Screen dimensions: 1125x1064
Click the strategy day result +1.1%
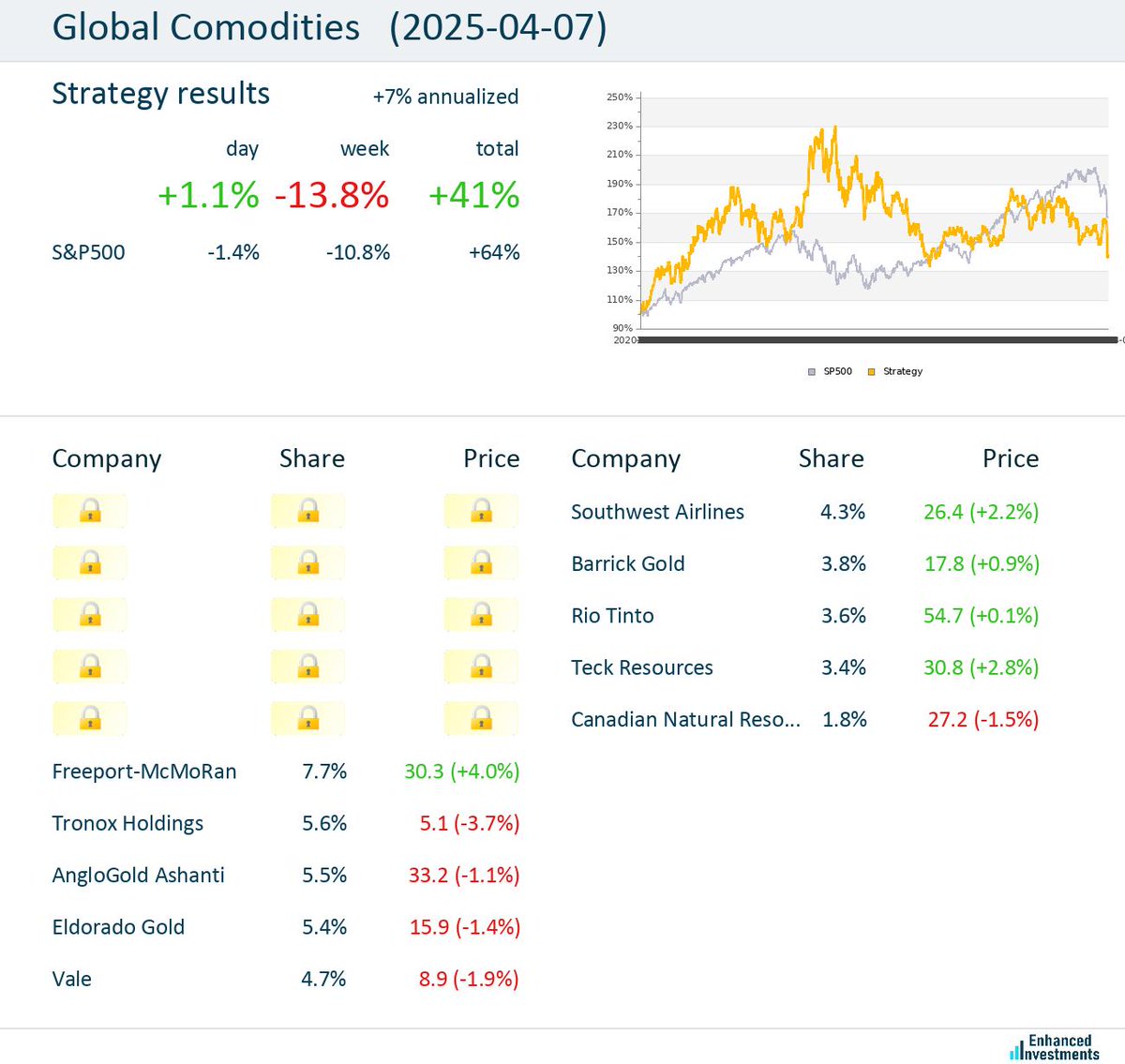pos(208,195)
